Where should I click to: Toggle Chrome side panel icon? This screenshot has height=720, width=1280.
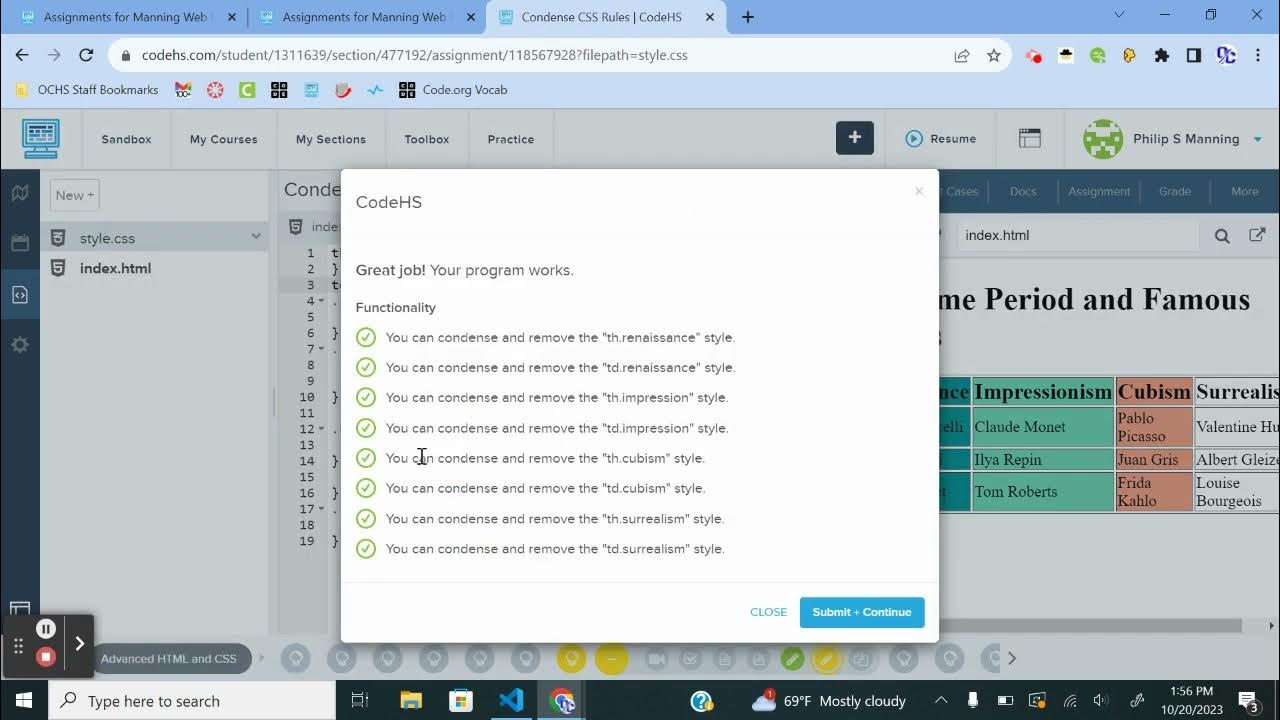pos(1193,56)
